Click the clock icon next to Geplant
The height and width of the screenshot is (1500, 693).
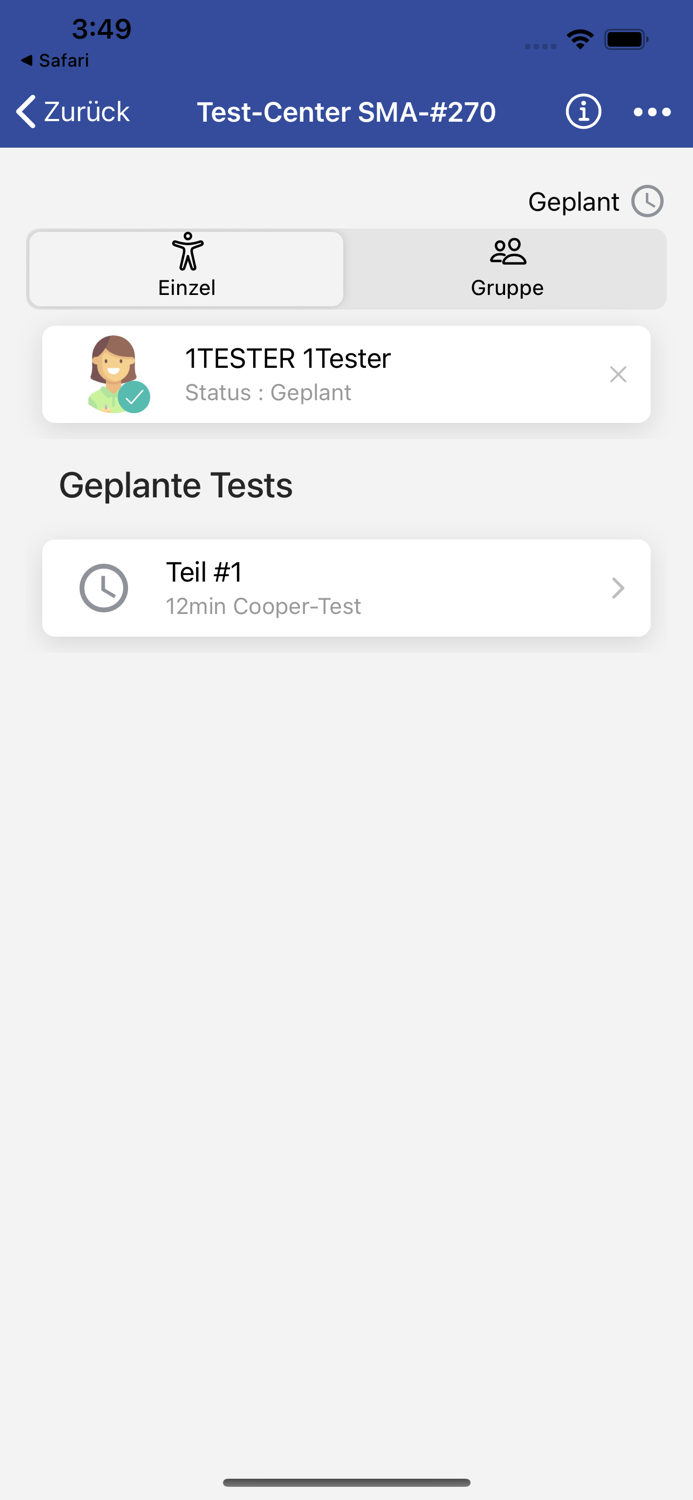[648, 201]
